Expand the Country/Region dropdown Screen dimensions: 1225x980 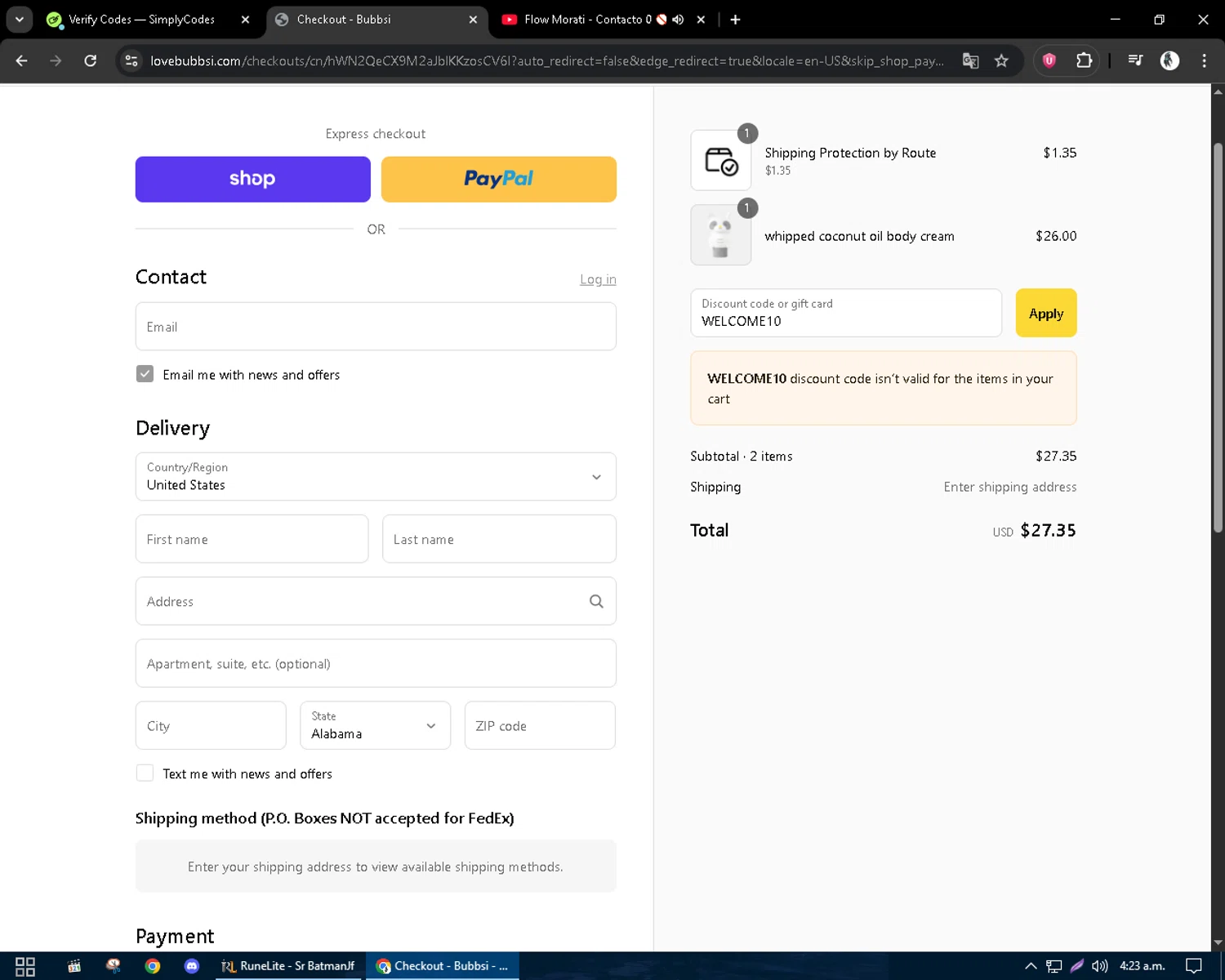[x=376, y=477]
